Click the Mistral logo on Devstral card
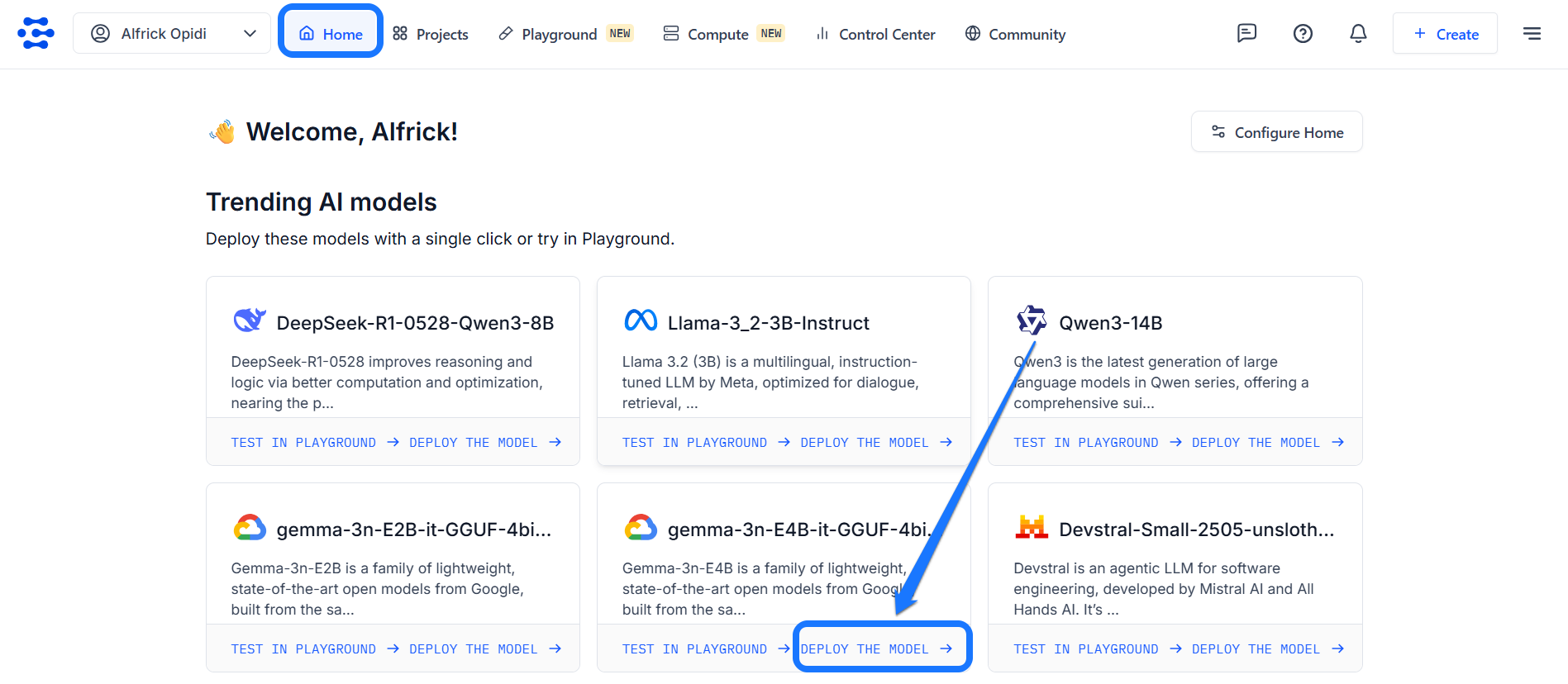 pyautogui.click(x=1032, y=527)
